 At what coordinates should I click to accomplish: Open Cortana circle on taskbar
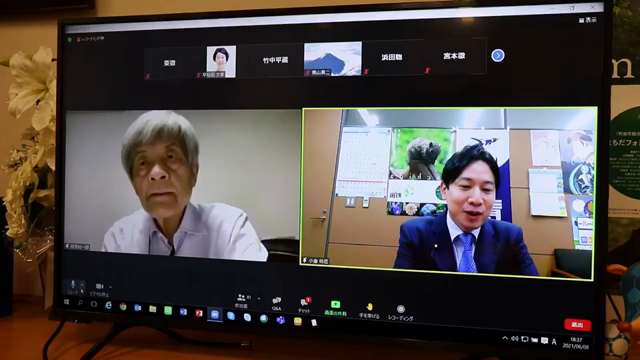click(x=94, y=304)
